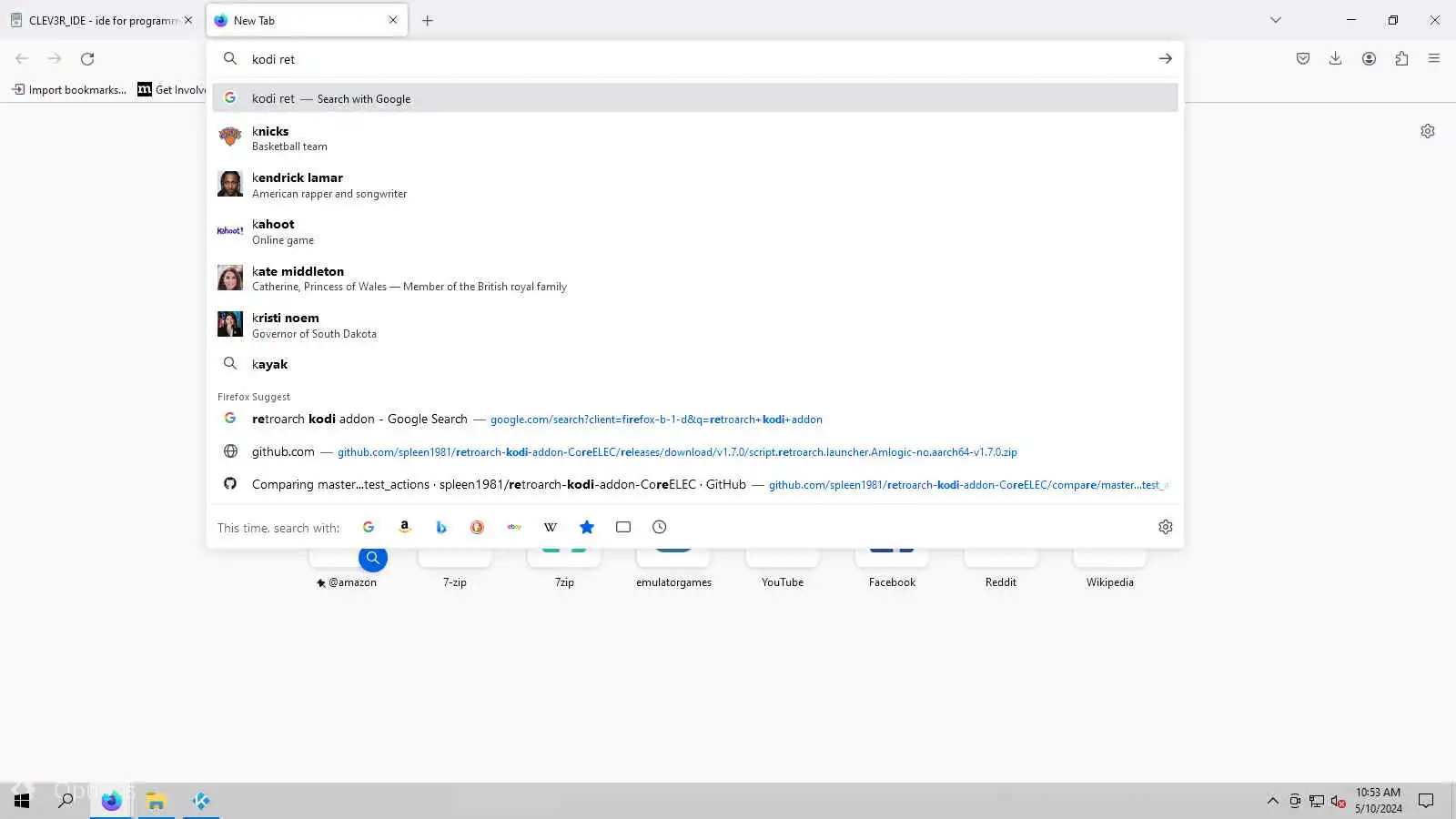This screenshot has width=1456, height=819.
Task: Close the CLEV3R_IDE tab
Action: (188, 20)
